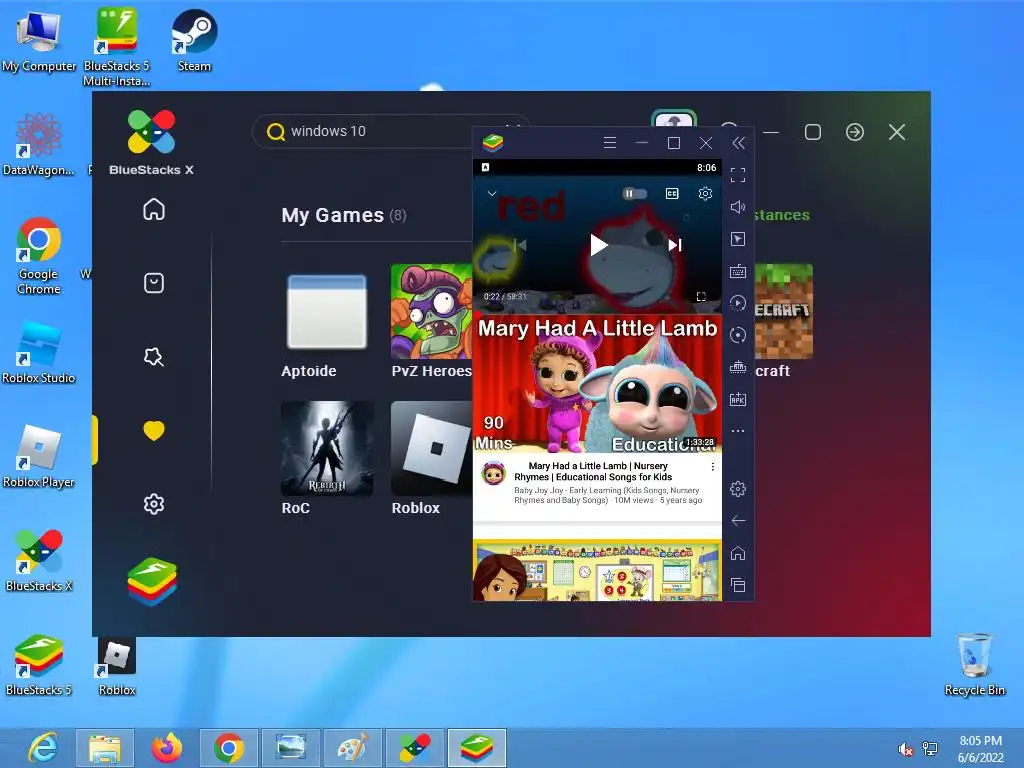Click the search magnifier icon in BlueStacks X
This screenshot has width=1024, height=768.
pyautogui.click(x=276, y=131)
